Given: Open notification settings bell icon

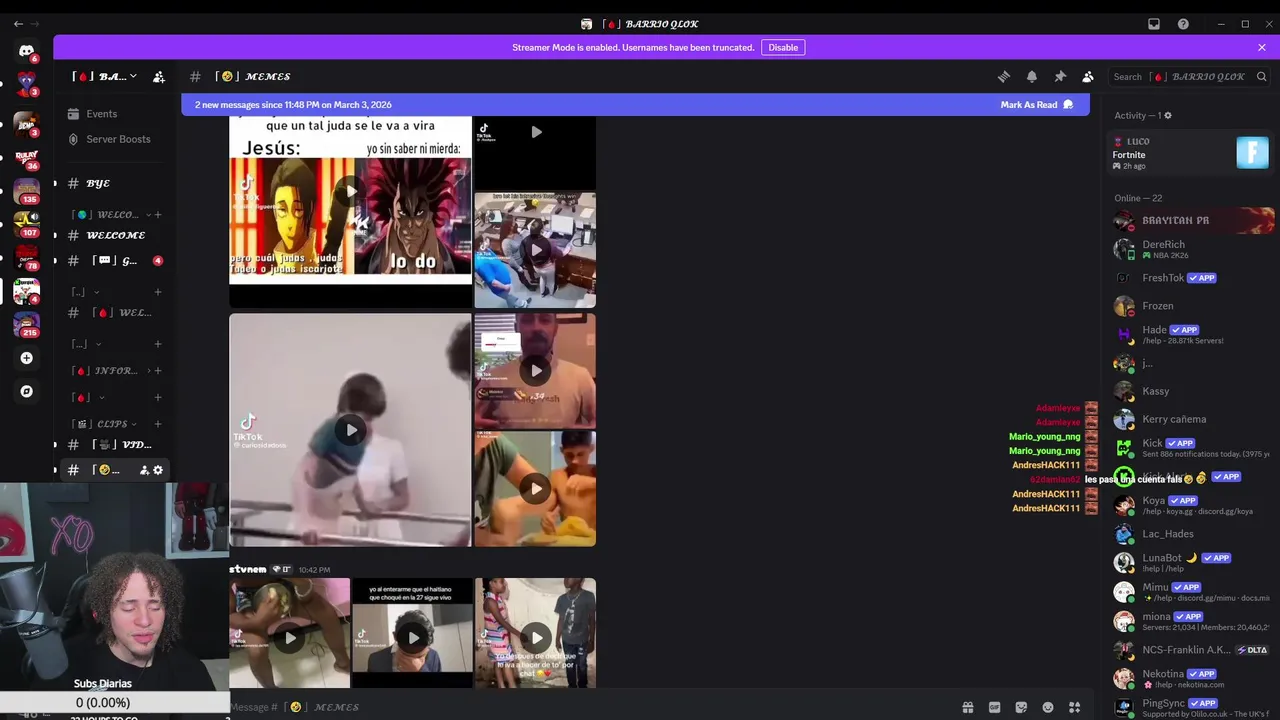Looking at the screenshot, I should coord(1032,77).
